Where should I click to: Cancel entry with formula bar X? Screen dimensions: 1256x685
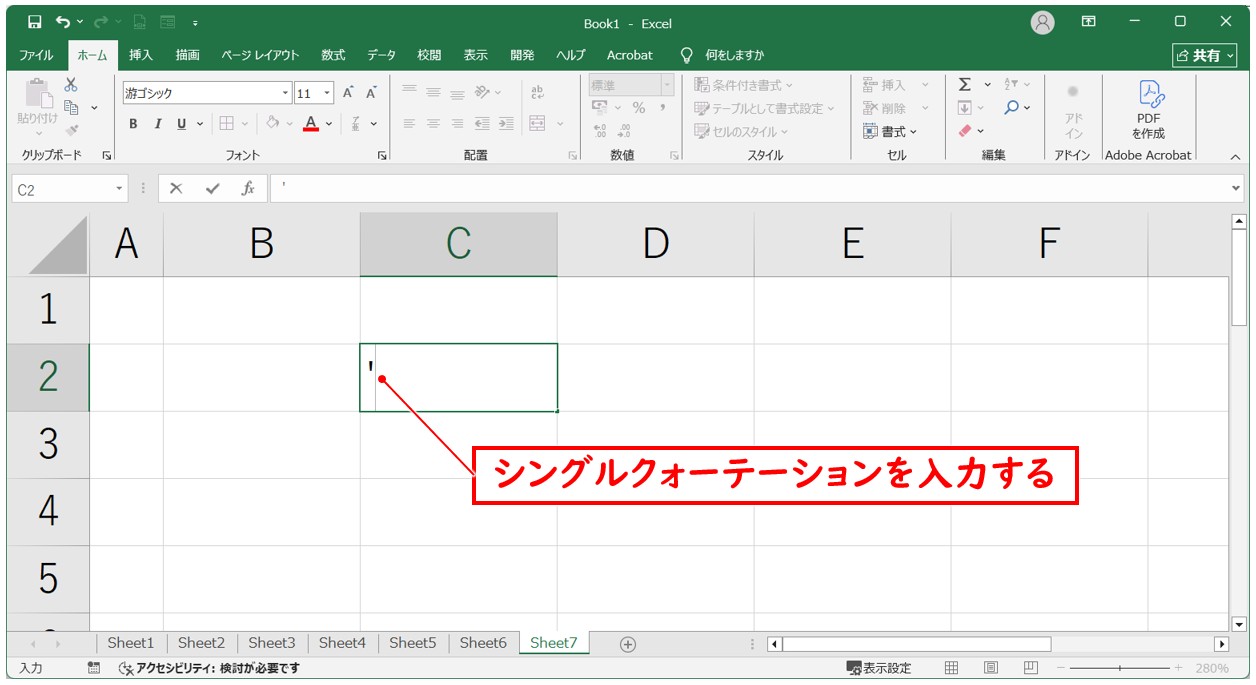(176, 189)
